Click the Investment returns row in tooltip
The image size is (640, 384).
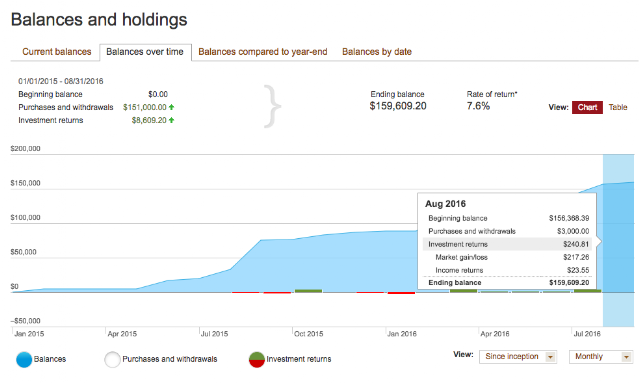click(507, 244)
